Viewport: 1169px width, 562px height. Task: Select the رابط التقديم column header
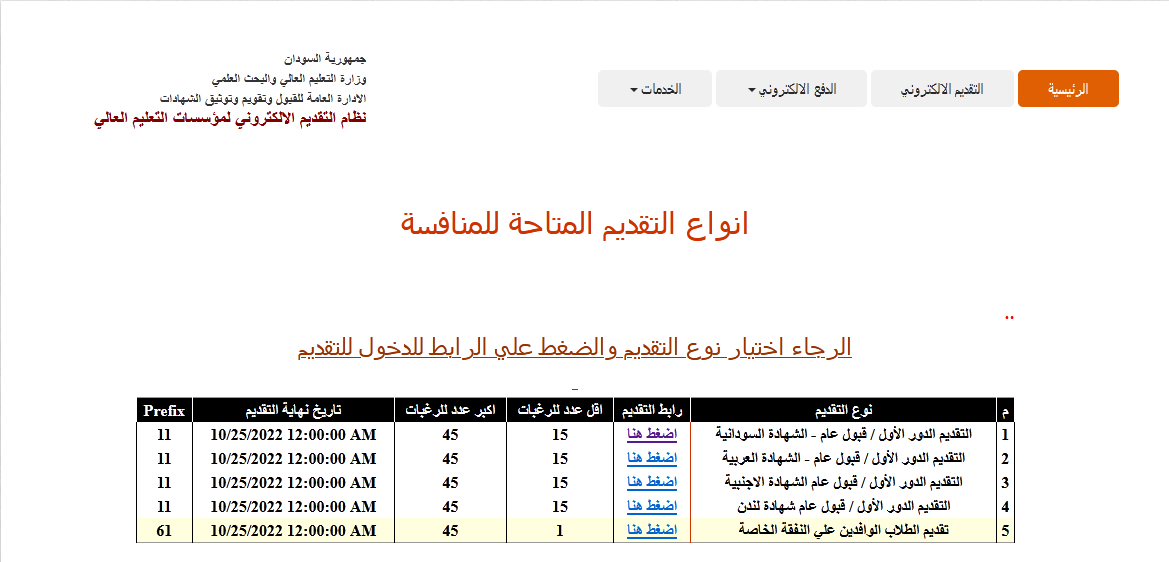652,410
